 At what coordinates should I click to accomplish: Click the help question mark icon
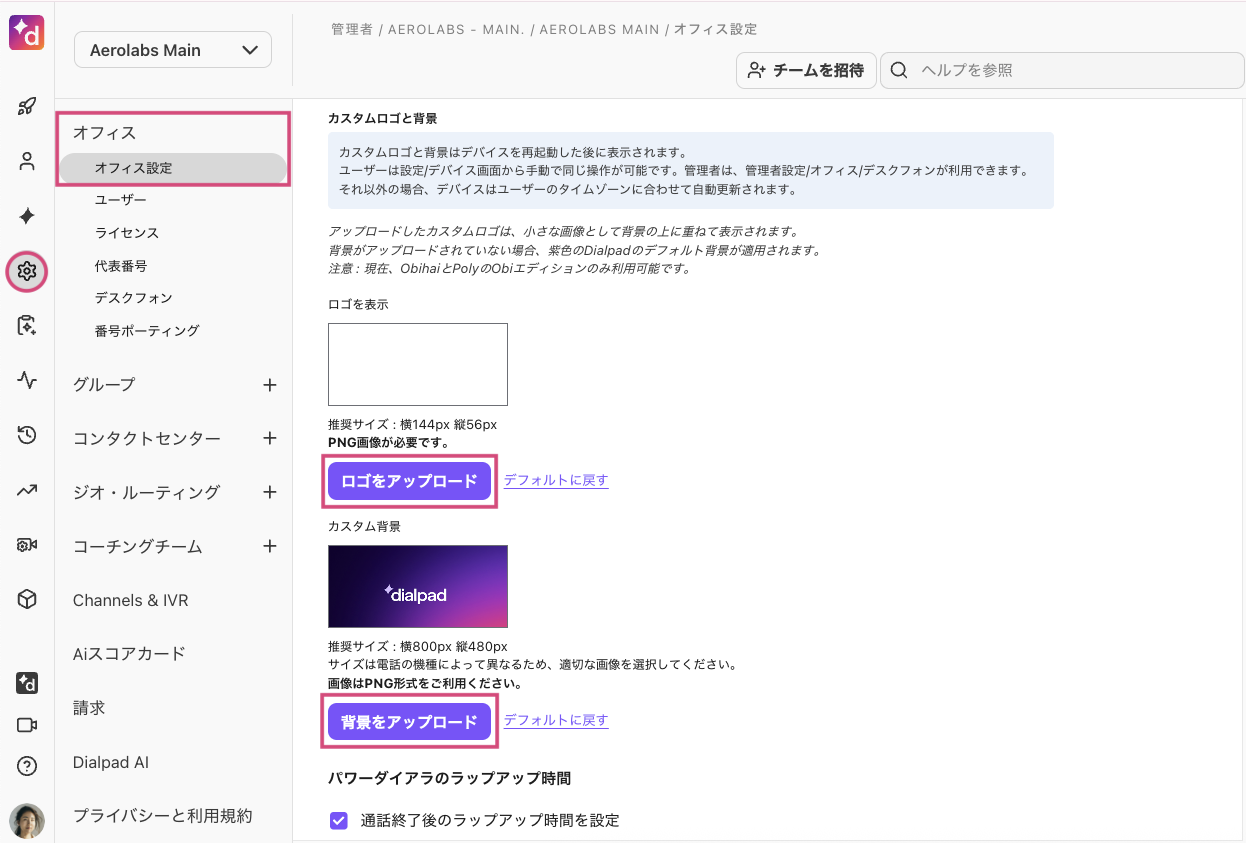[x=27, y=766]
